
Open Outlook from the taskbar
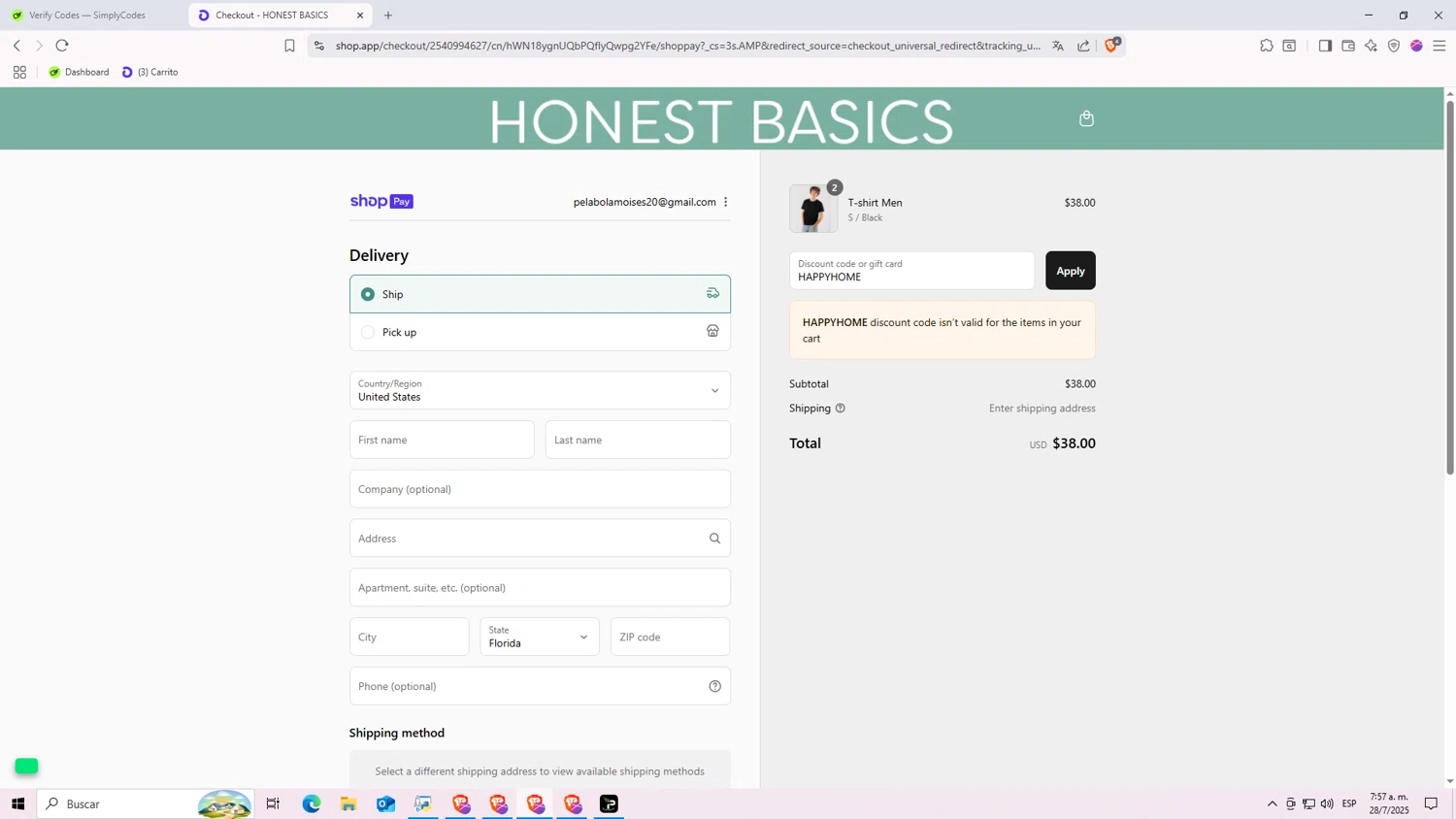click(386, 803)
